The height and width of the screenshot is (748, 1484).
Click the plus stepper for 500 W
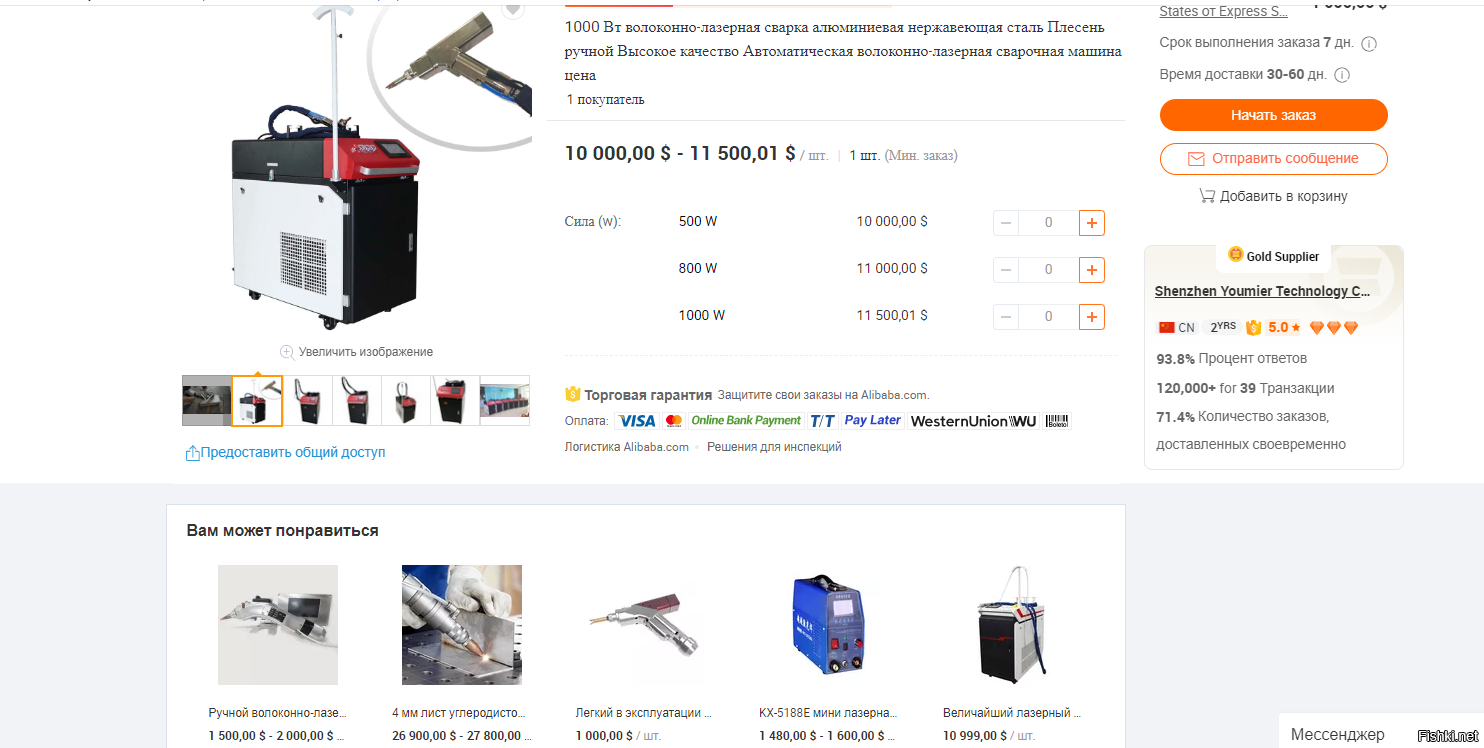pos(1092,223)
